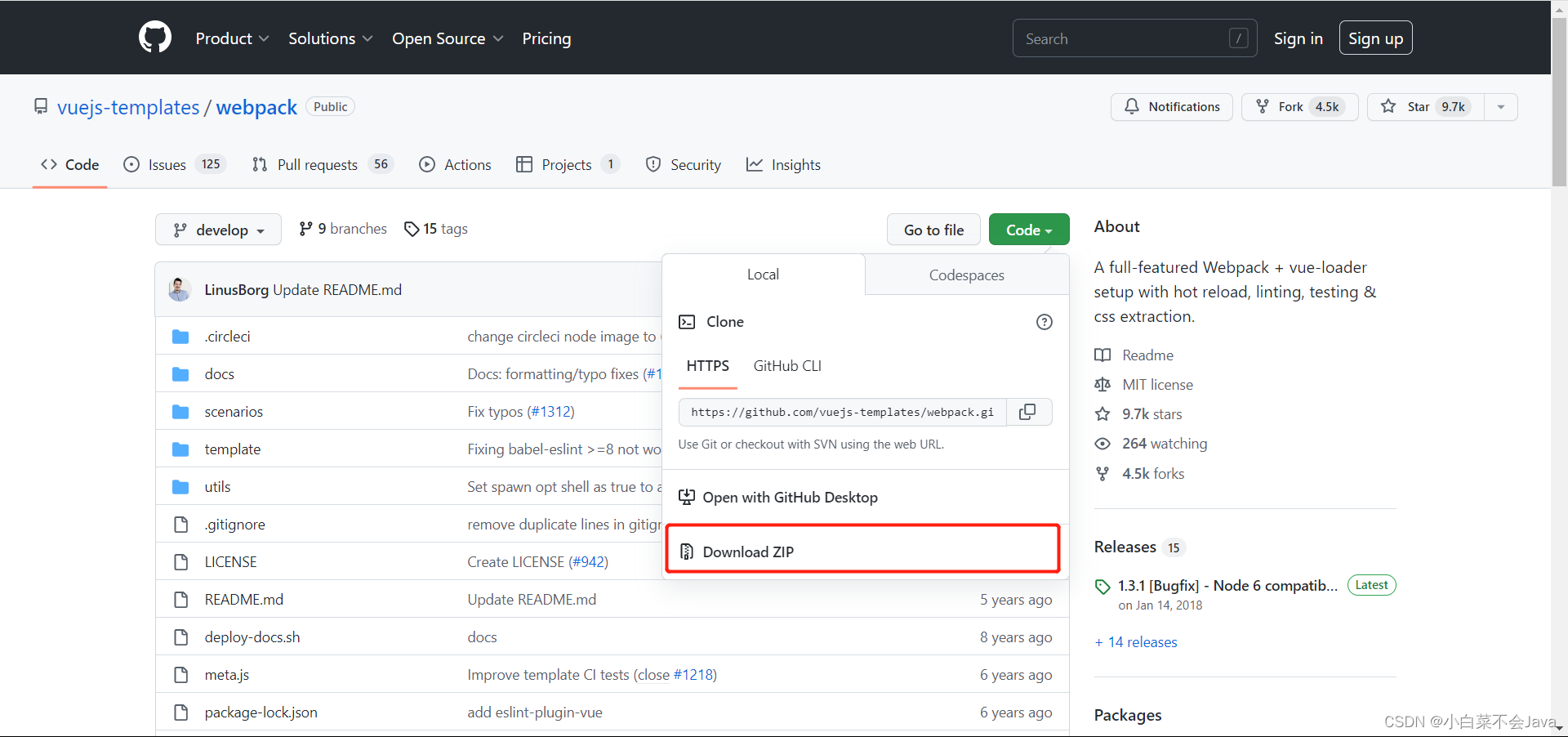Open the Insights tab
Viewport: 1568px width, 737px height.
tap(783, 164)
